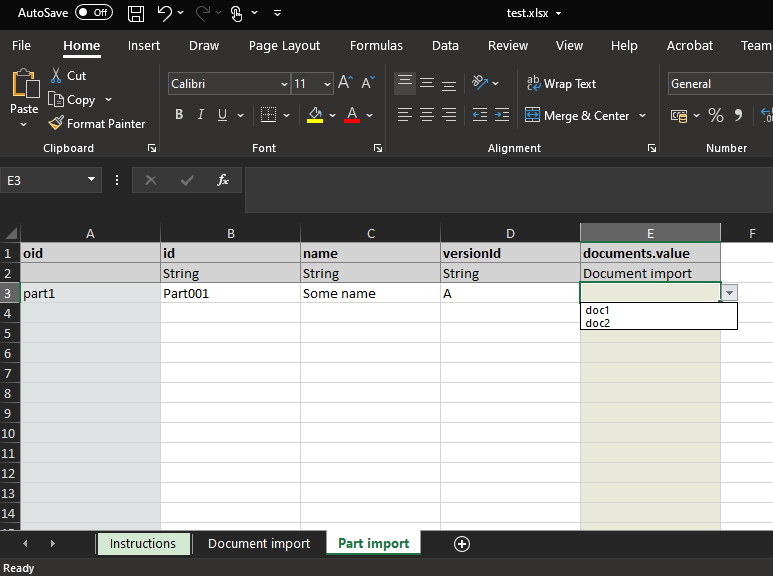Open cell E3 validation dropdown arrow
Screen dimensions: 773x576
729,292
